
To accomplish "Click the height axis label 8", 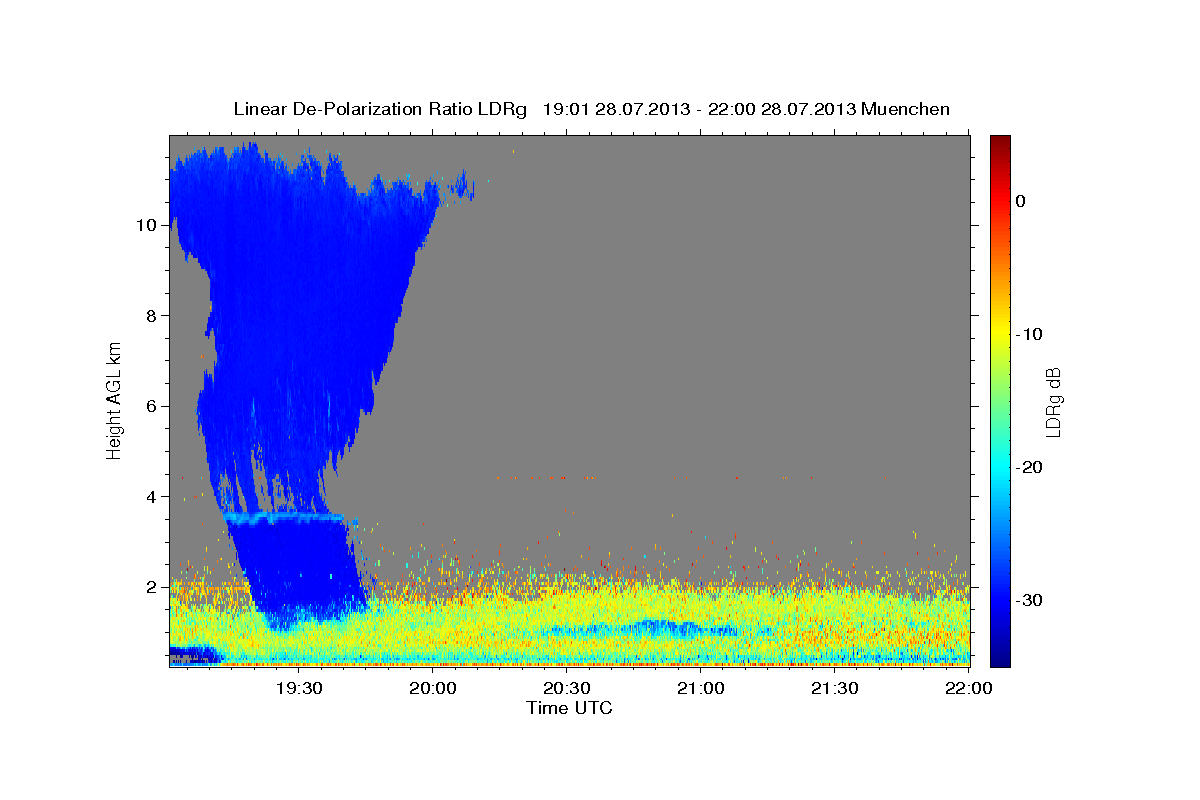I will [x=154, y=316].
